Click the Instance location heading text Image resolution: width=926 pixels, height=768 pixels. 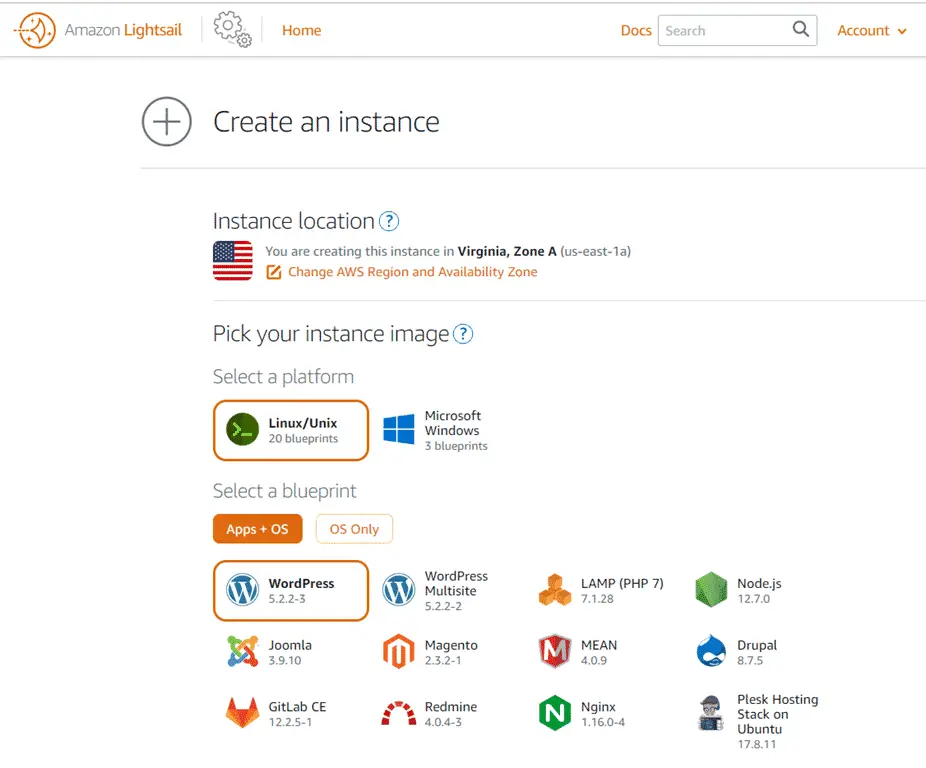(x=294, y=222)
